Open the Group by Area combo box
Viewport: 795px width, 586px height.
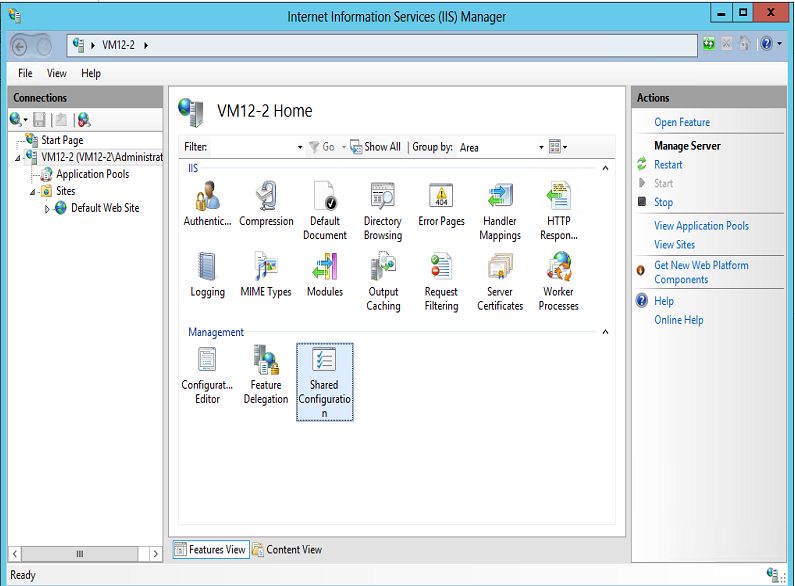(x=501, y=148)
